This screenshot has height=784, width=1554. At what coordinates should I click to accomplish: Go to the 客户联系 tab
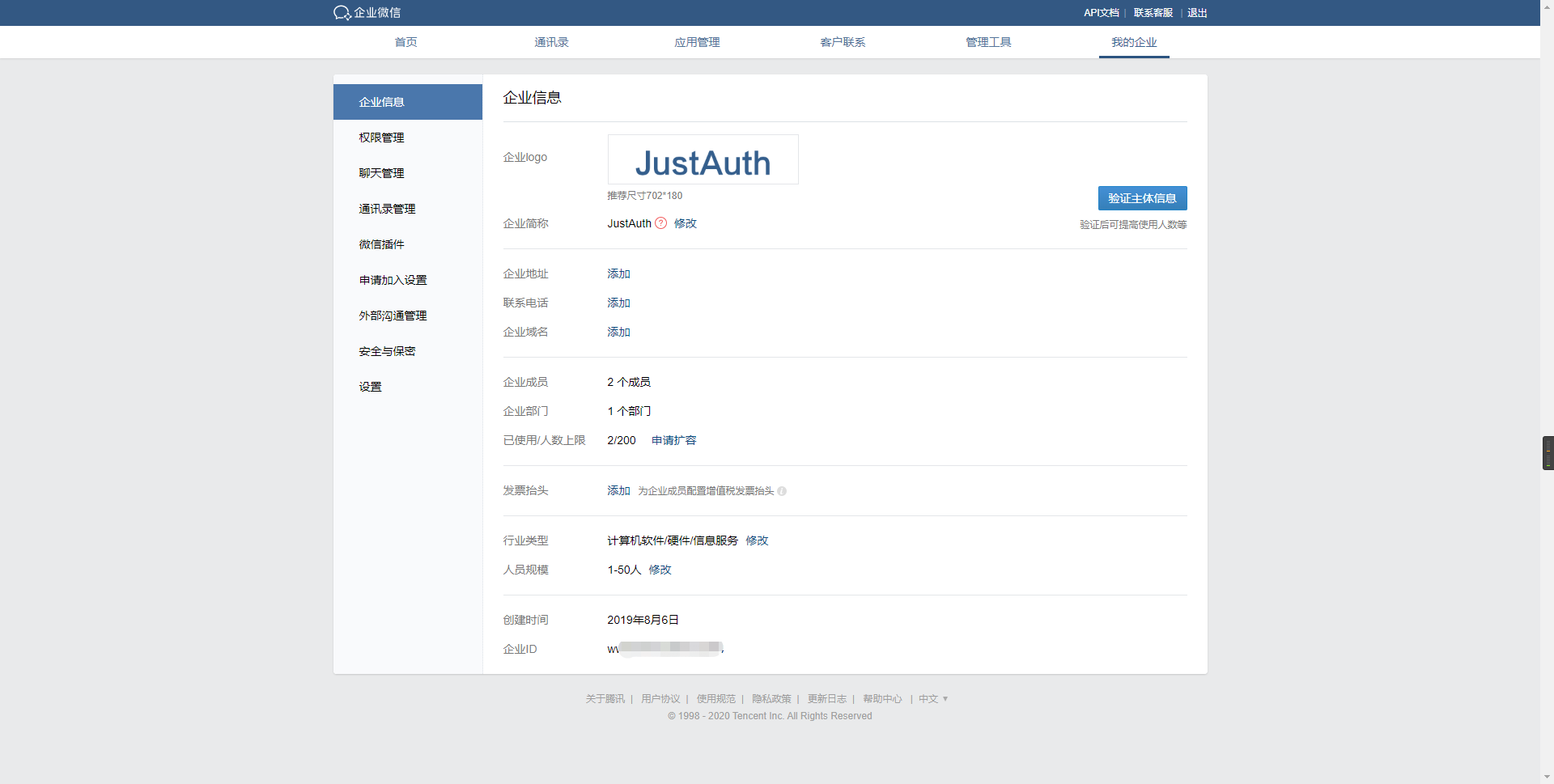point(843,42)
